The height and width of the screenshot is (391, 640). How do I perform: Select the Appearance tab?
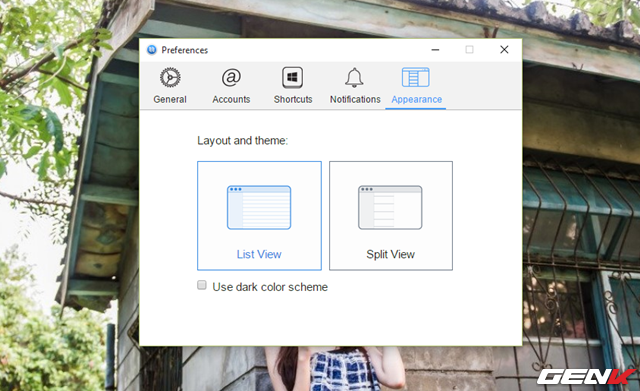point(416,86)
